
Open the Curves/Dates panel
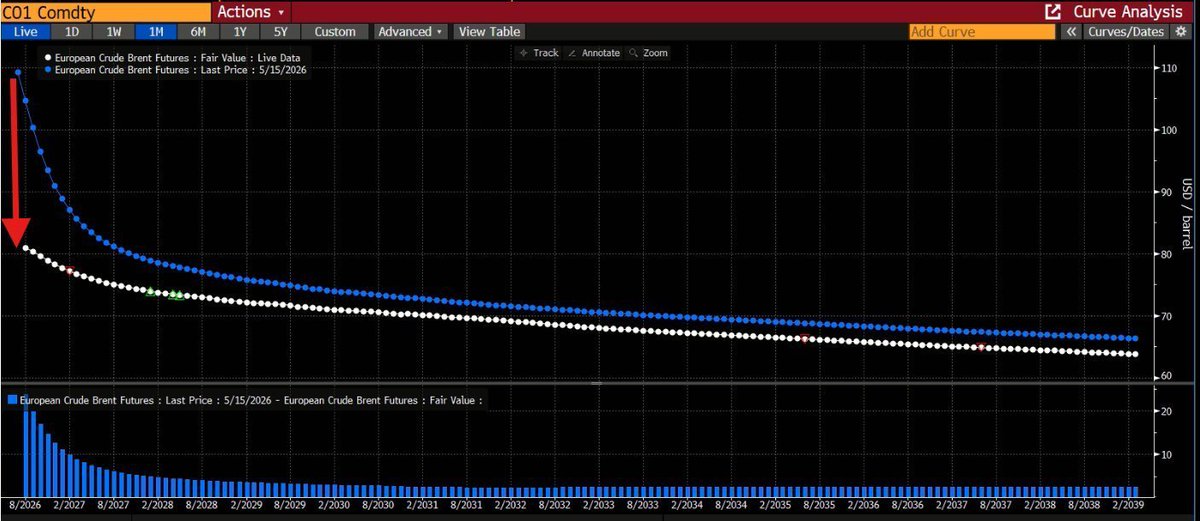pyautogui.click(x=1125, y=31)
